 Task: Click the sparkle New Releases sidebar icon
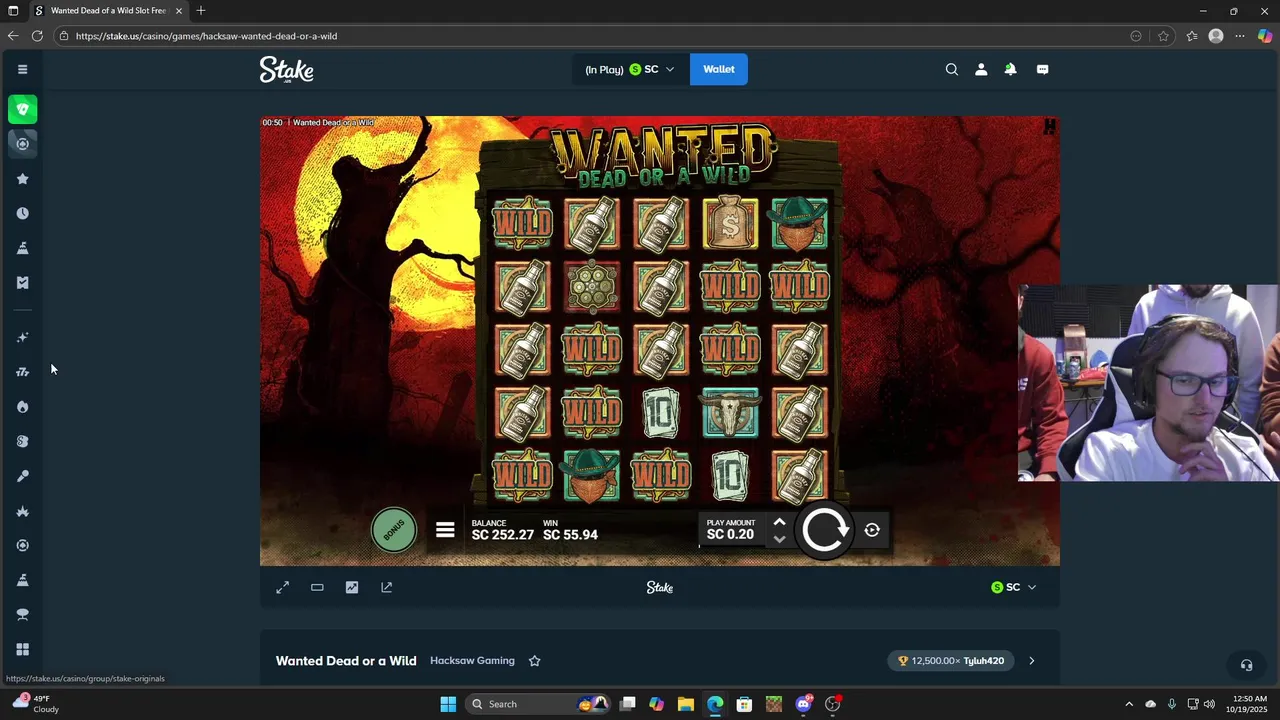coord(22,337)
